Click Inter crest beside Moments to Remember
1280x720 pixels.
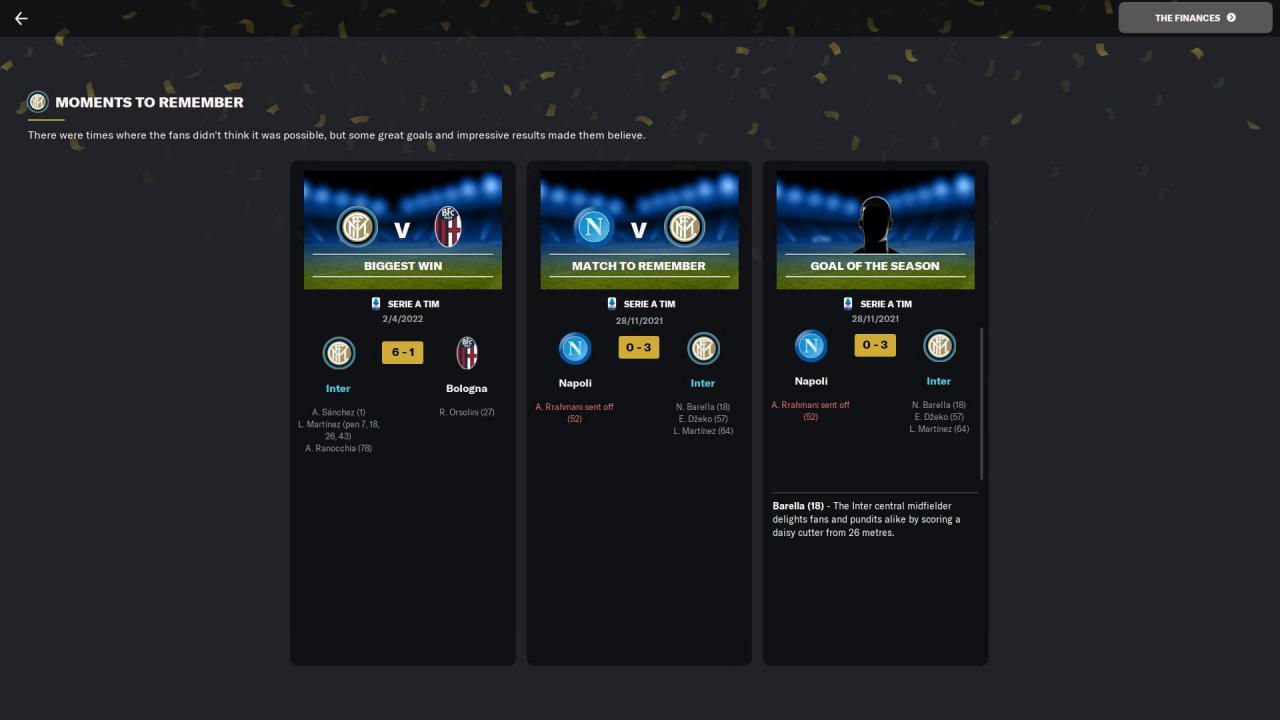coord(38,102)
